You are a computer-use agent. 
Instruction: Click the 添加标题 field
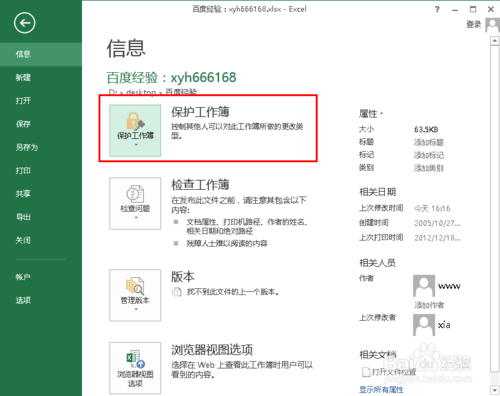[x=429, y=142]
